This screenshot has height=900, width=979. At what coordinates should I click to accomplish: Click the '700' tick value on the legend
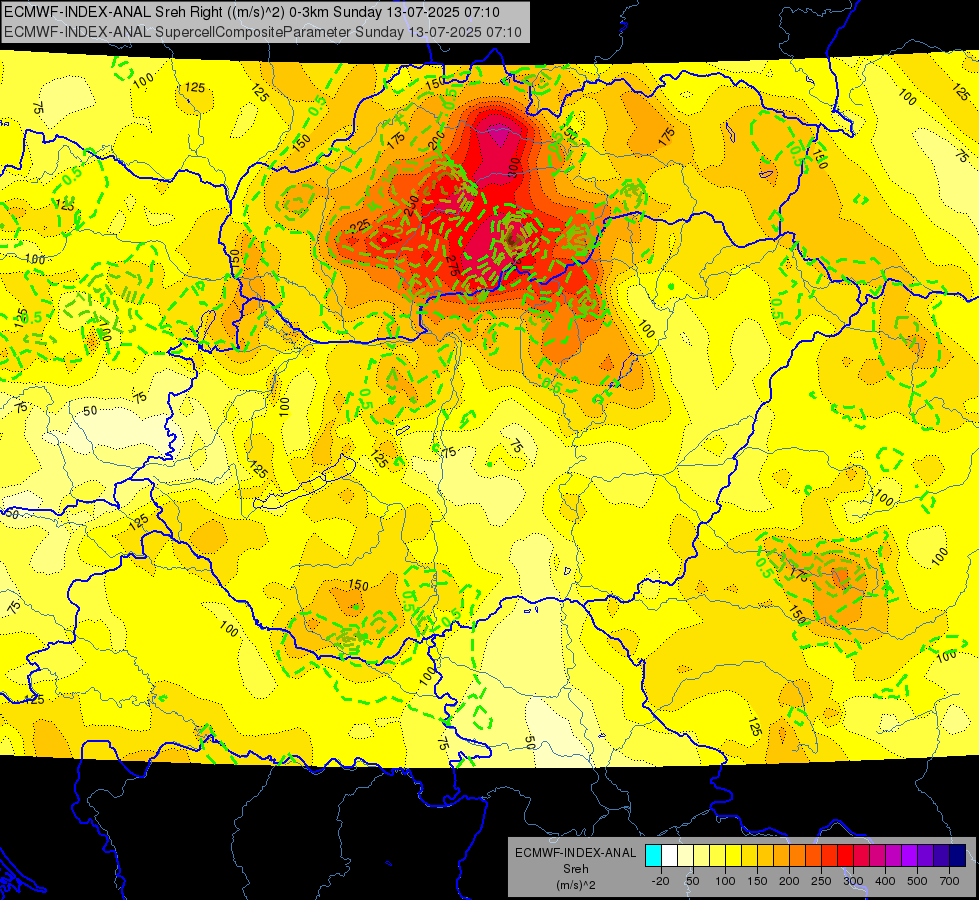(x=949, y=881)
